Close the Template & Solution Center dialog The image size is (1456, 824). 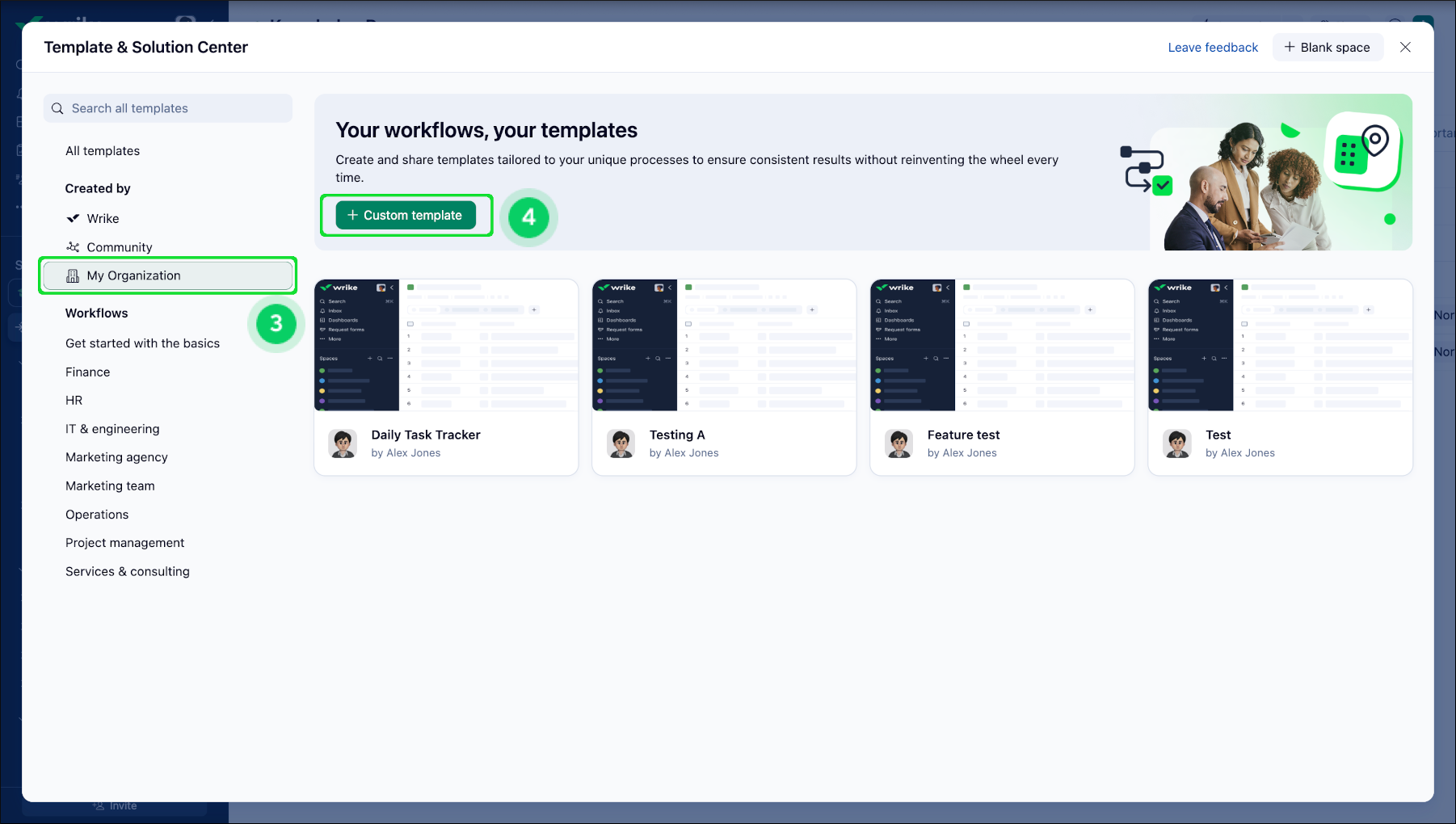click(1406, 47)
